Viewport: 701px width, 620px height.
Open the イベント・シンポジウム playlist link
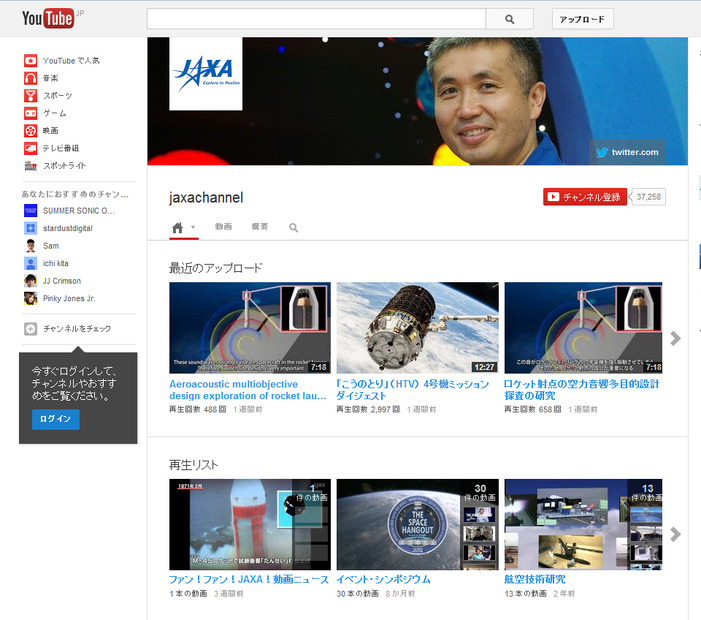(x=384, y=579)
